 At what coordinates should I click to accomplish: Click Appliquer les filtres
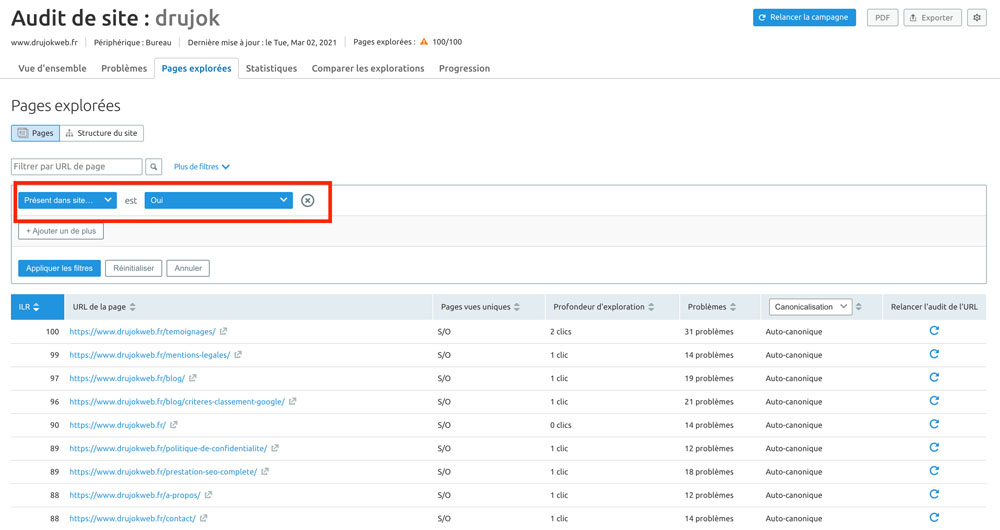coord(59,268)
